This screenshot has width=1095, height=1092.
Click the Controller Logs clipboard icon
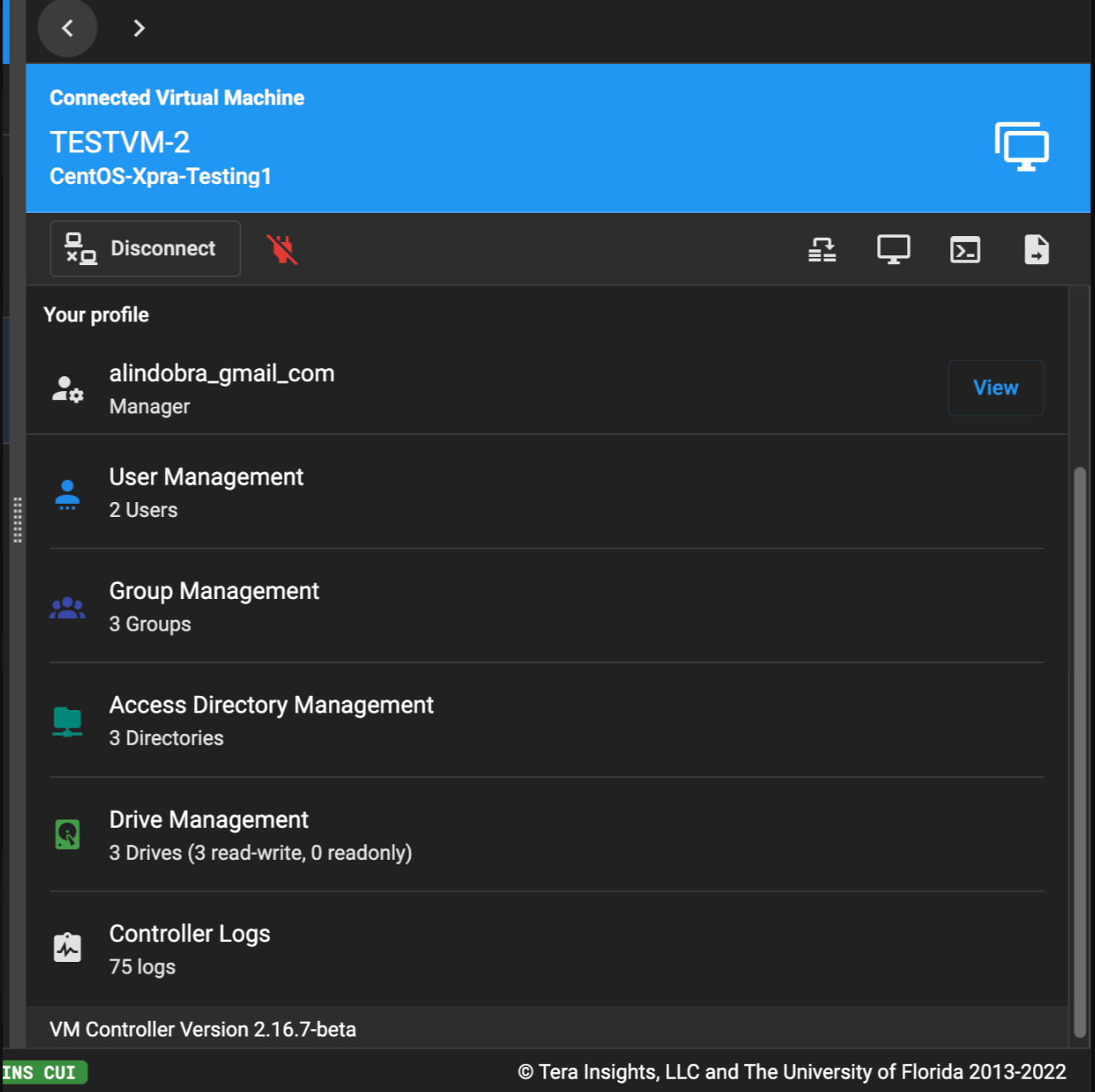[x=68, y=948]
